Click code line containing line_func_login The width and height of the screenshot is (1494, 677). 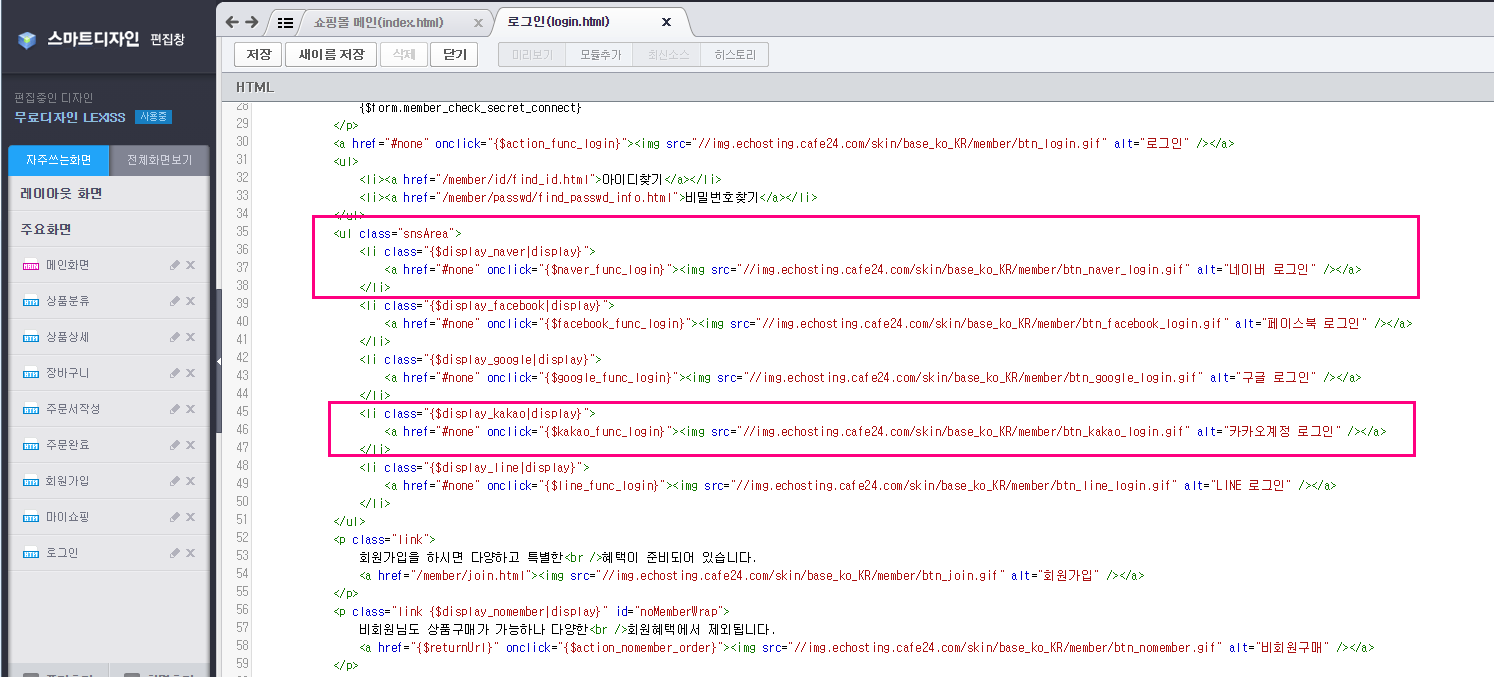(x=861, y=486)
